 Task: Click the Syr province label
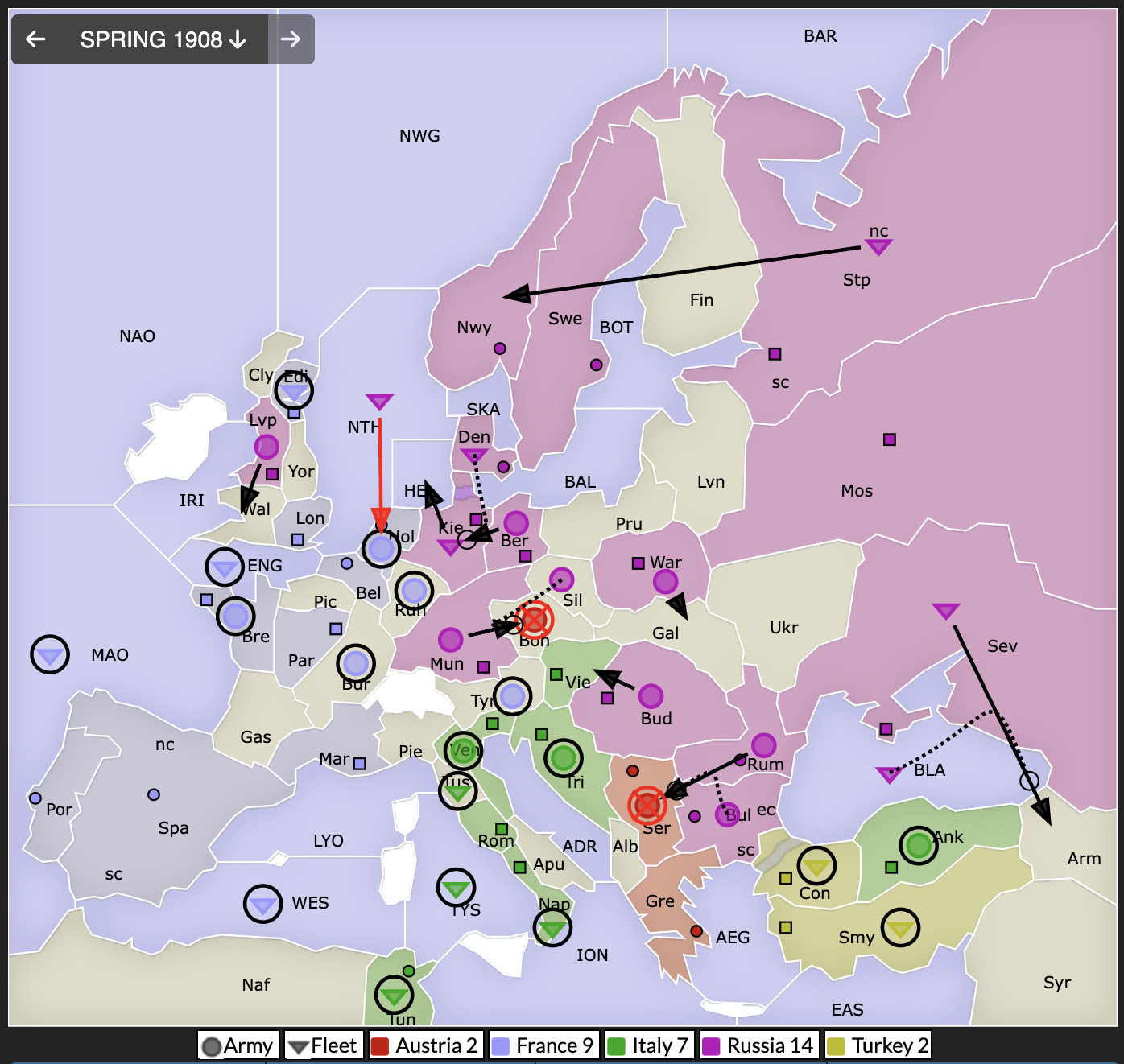(x=1057, y=983)
